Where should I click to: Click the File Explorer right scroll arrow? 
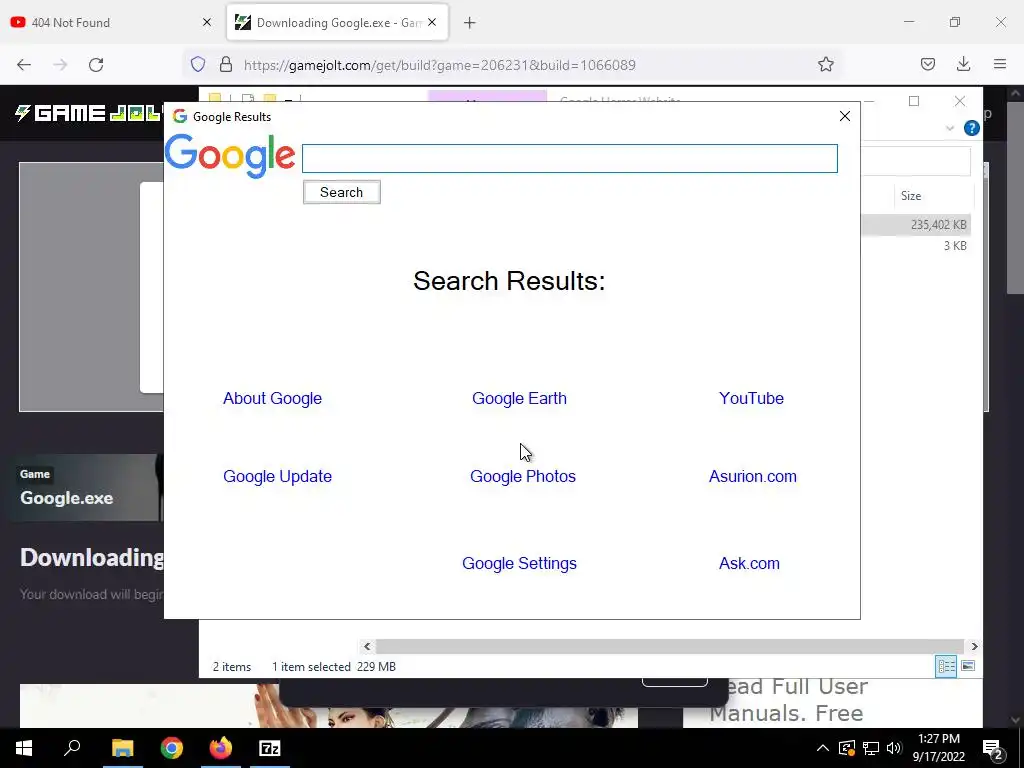click(x=974, y=647)
